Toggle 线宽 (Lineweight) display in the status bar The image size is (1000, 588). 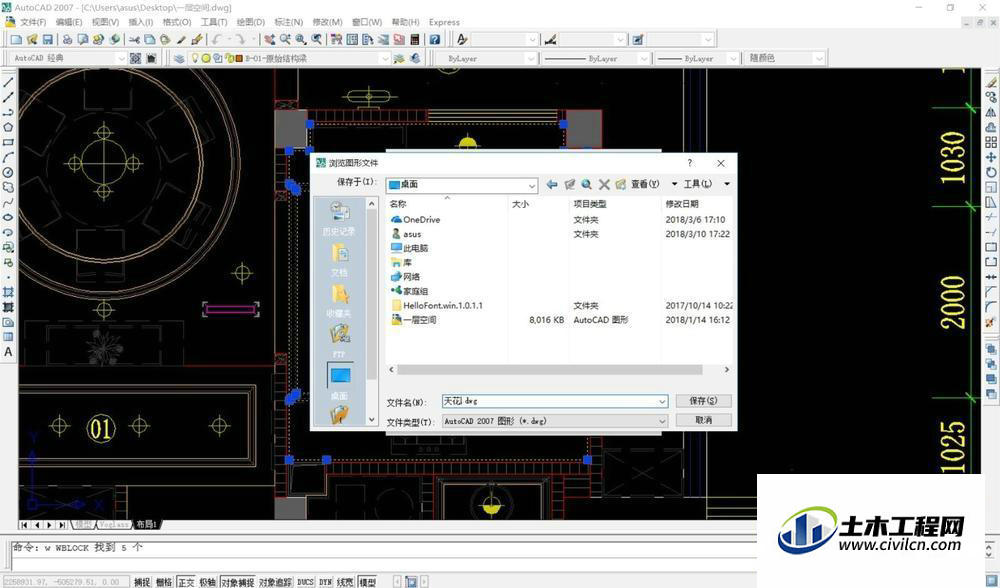tap(345, 582)
